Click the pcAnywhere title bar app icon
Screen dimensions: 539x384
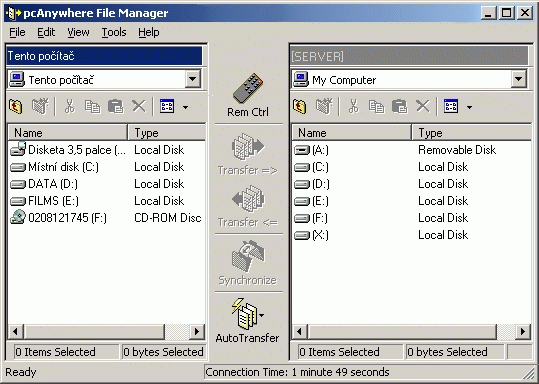[x=13, y=13]
